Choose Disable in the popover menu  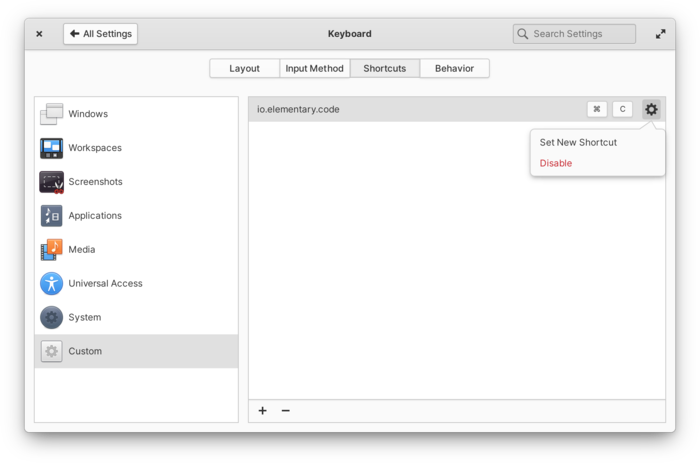(556, 163)
